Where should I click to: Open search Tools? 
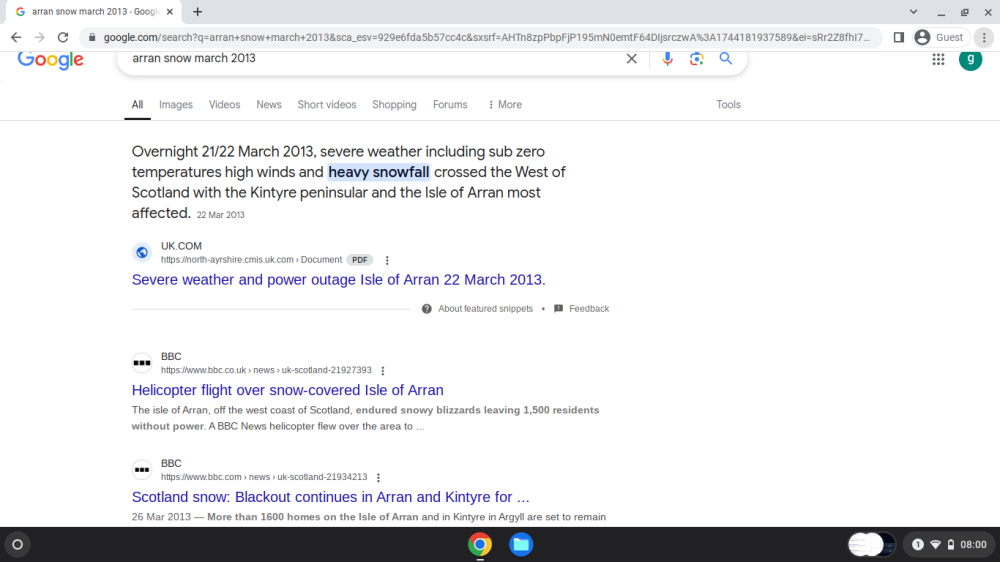(x=728, y=105)
